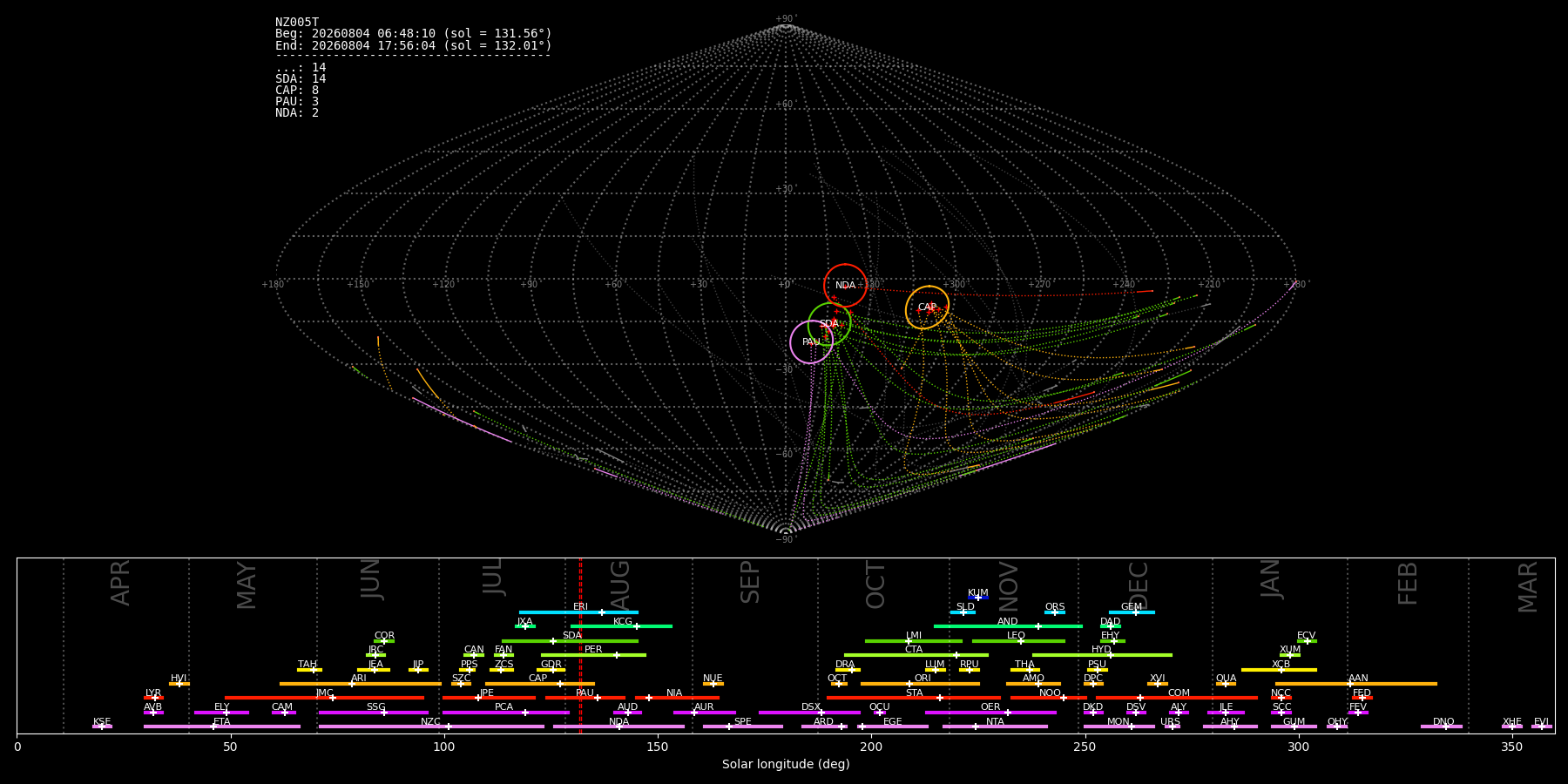
Task: Click the STA shower bar in timeline
Action: (x=914, y=698)
